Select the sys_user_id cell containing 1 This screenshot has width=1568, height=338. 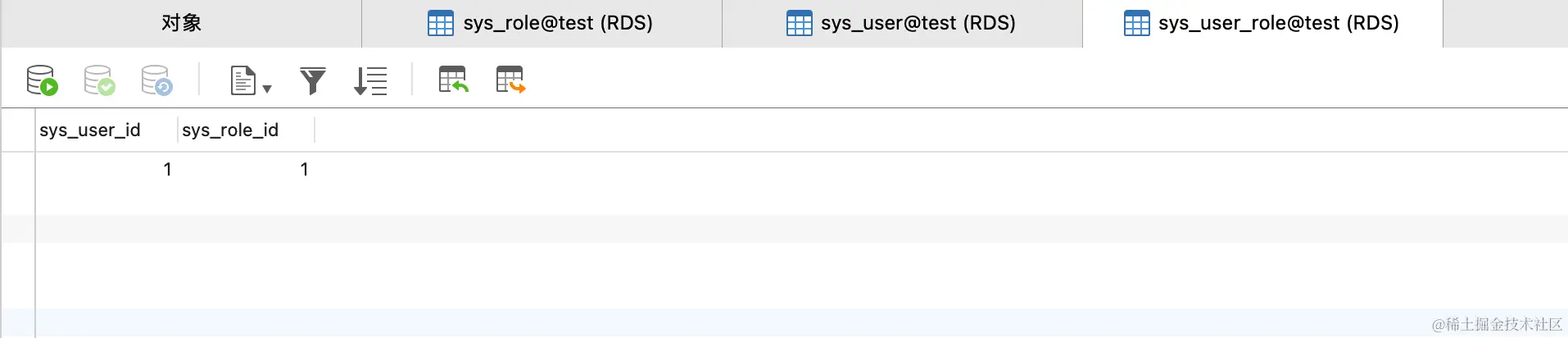coord(106,170)
